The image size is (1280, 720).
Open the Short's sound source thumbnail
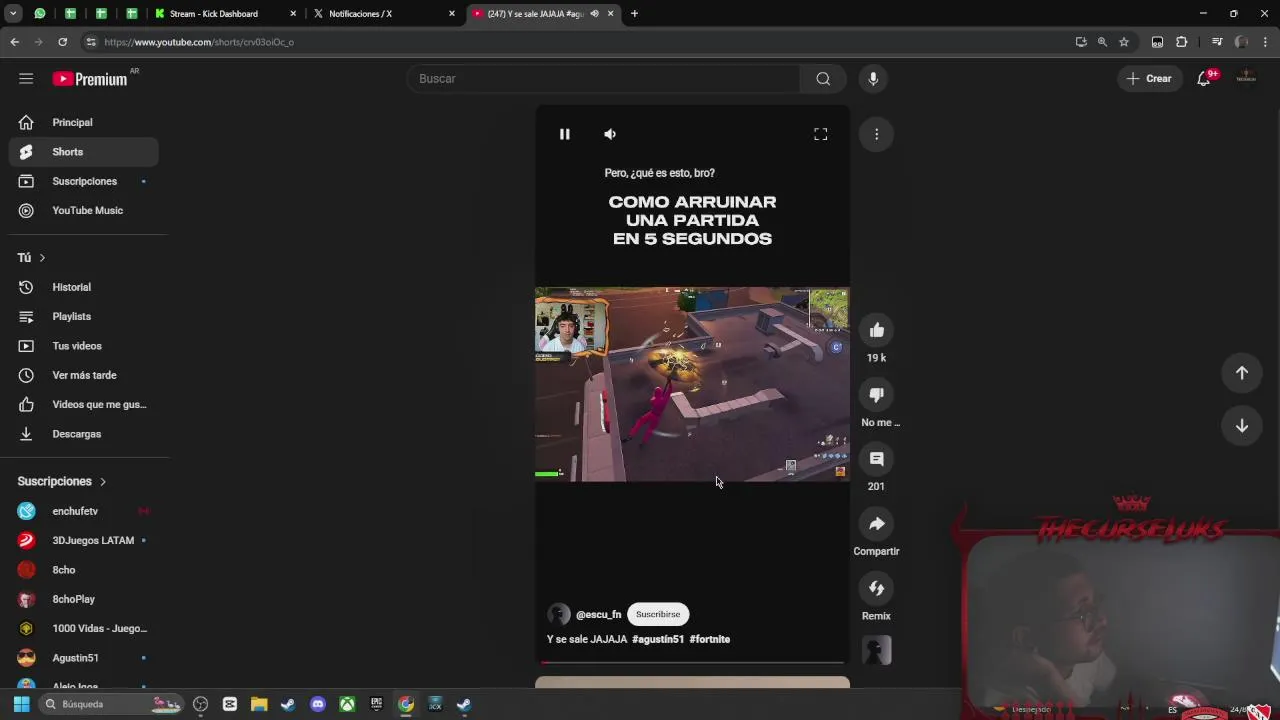[x=876, y=651]
